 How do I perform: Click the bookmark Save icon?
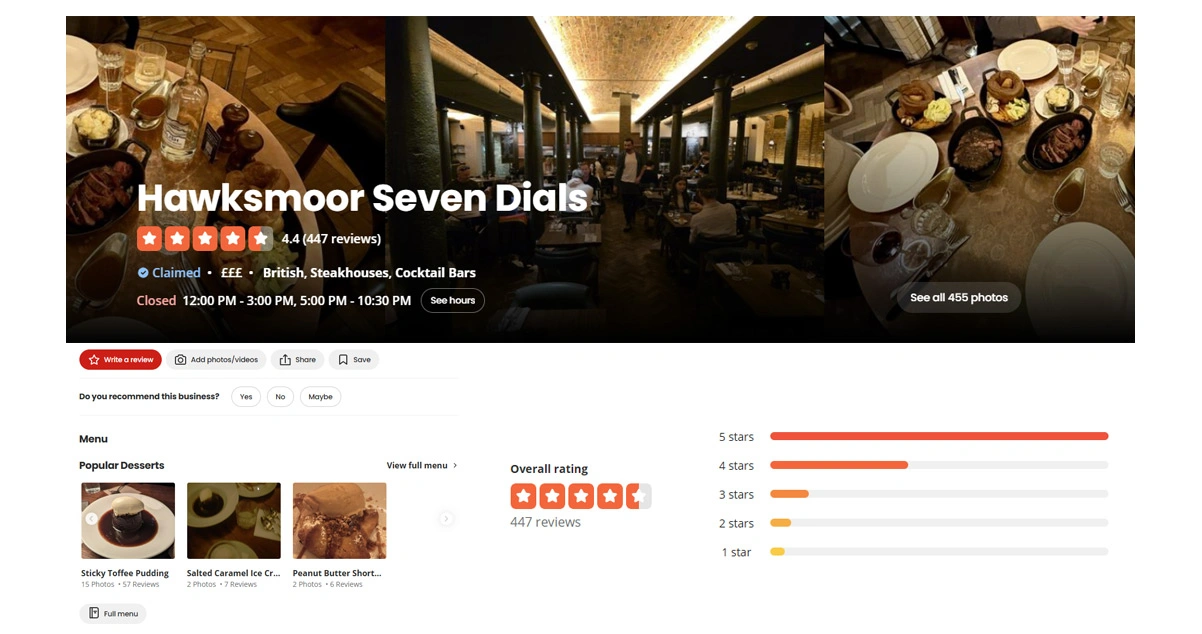pyautogui.click(x=343, y=360)
